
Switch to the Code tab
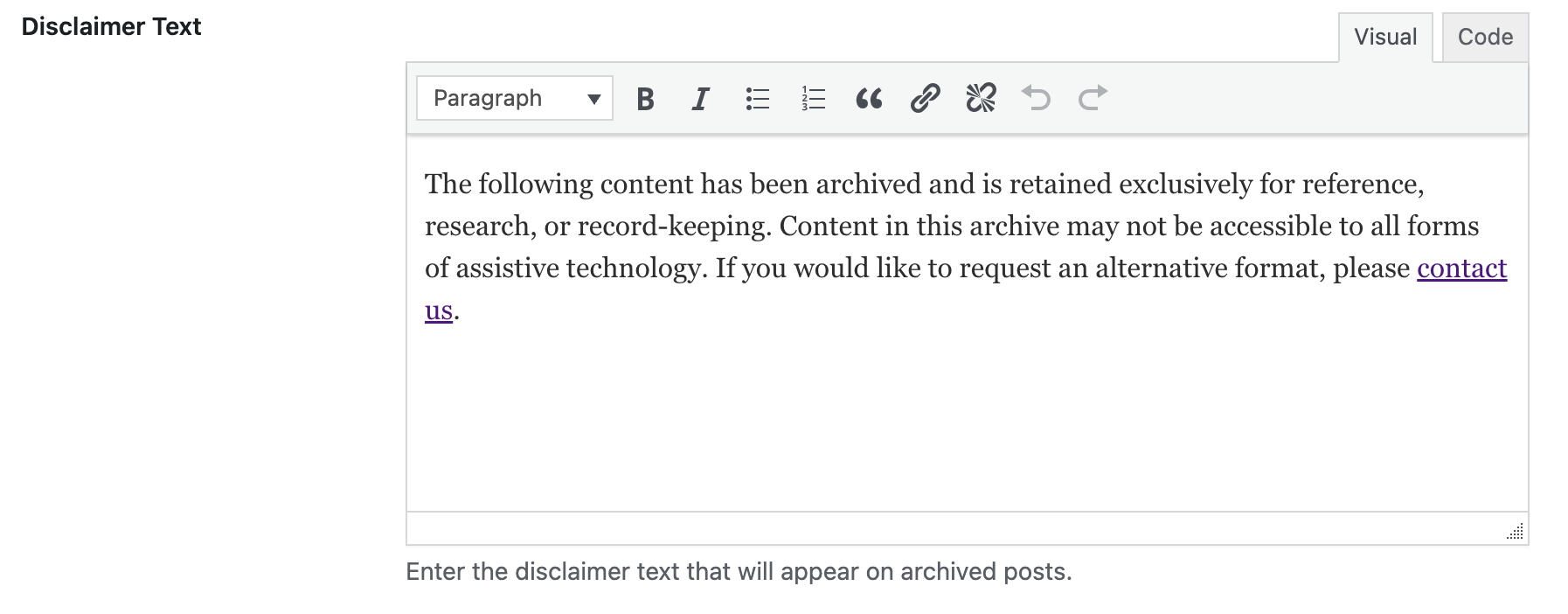click(x=1484, y=37)
